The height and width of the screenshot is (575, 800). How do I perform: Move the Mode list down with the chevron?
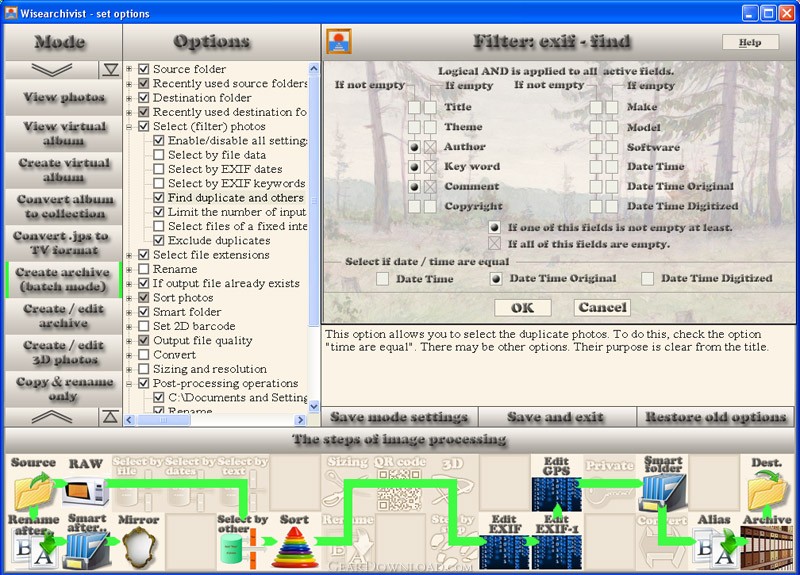(x=52, y=69)
